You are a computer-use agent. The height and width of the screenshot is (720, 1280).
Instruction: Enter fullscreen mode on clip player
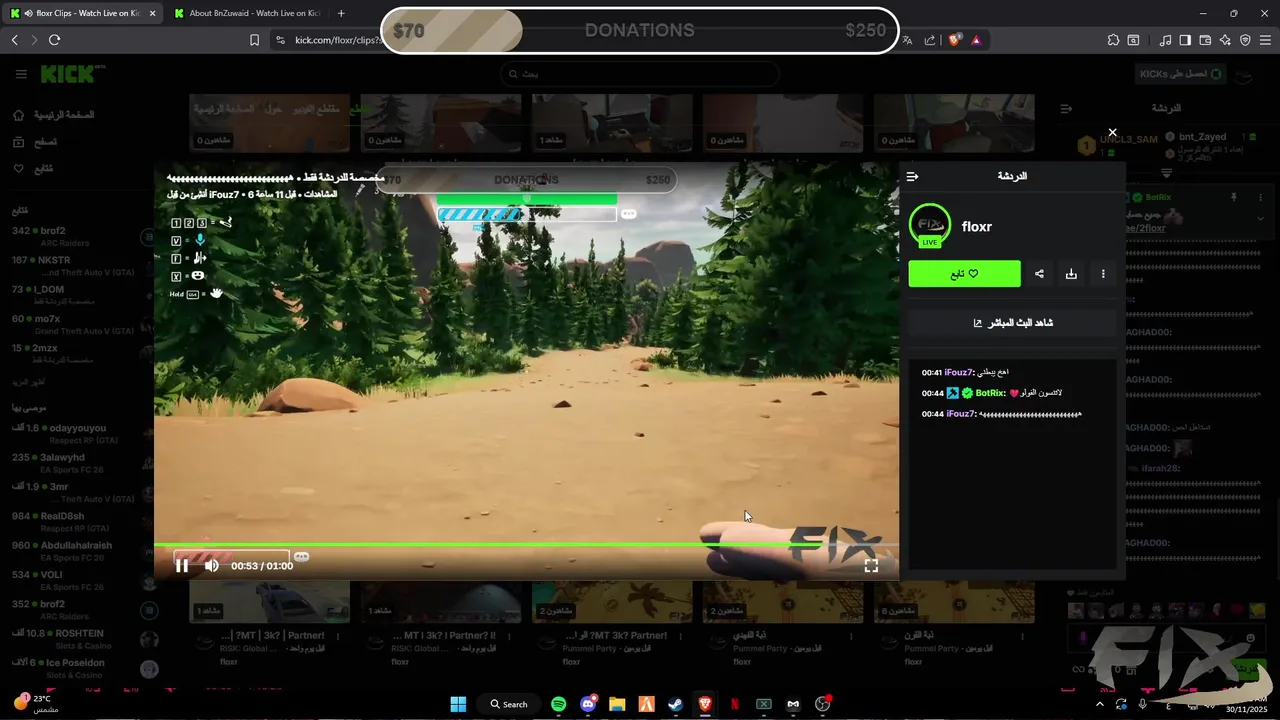pos(871,566)
